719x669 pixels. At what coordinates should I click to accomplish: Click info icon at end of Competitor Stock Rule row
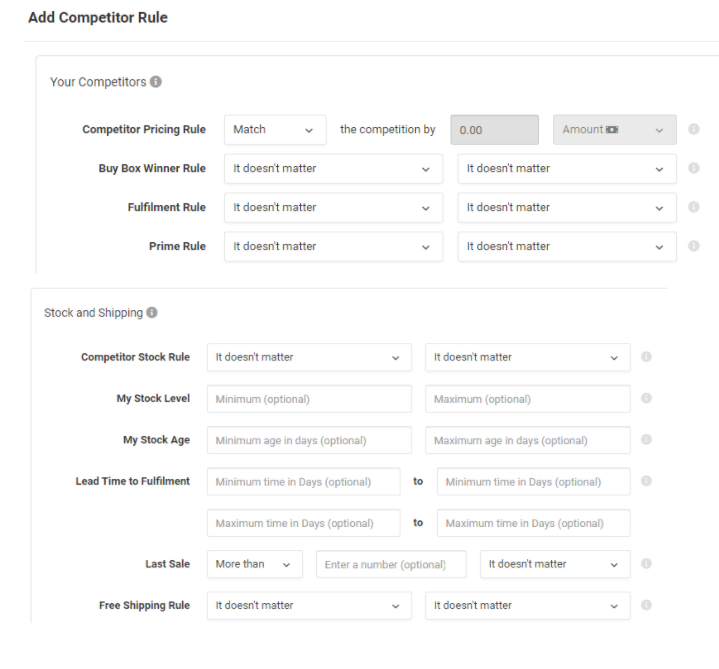(646, 356)
